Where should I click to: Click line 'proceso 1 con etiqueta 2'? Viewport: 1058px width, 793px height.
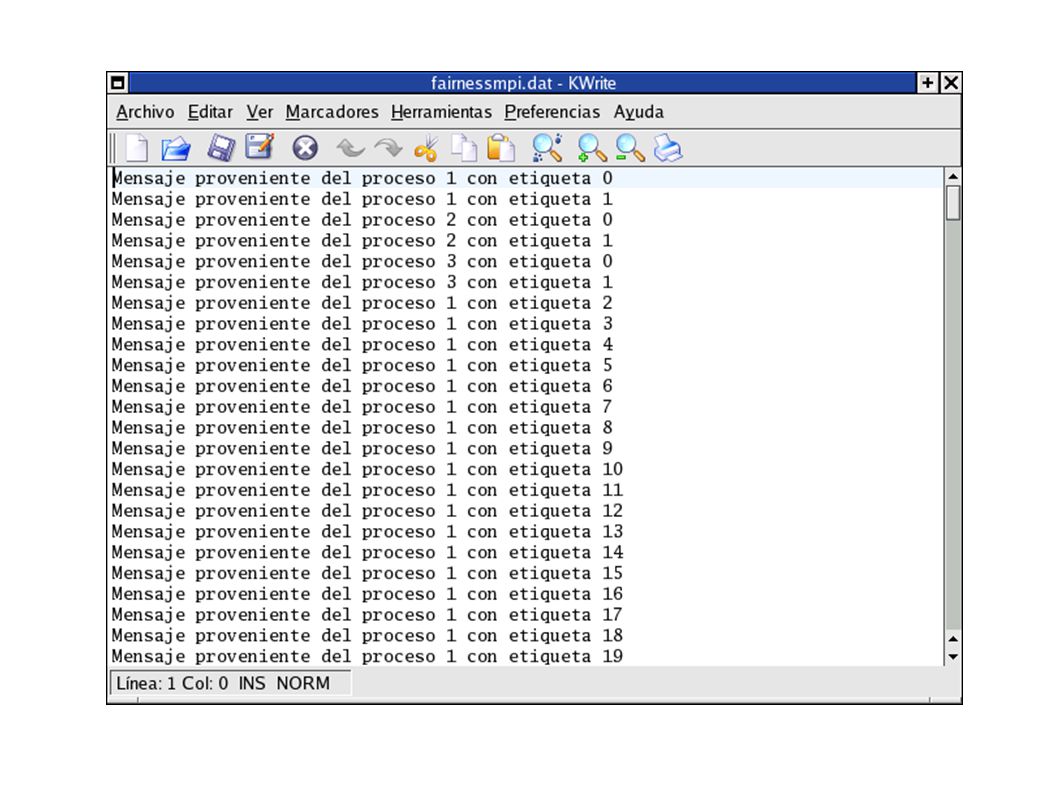click(362, 303)
